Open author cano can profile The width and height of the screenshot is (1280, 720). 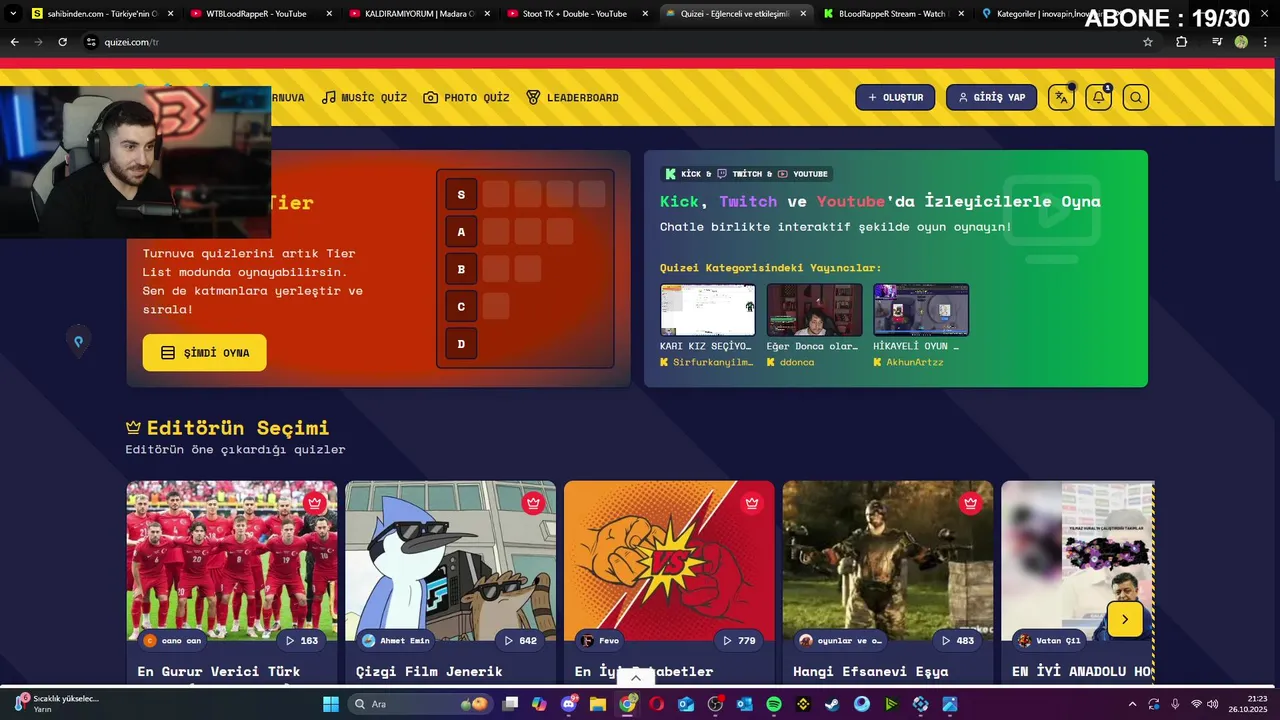[x=174, y=640]
